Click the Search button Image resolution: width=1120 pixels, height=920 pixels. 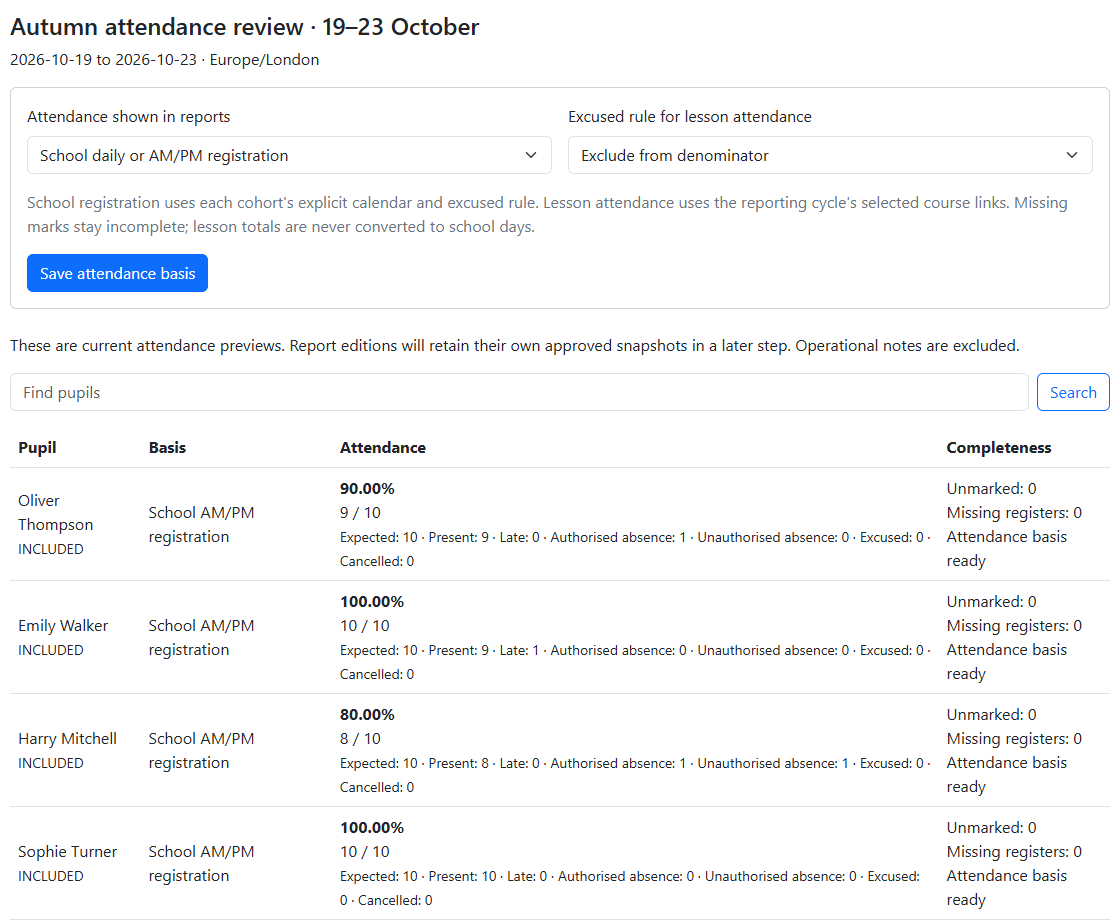1073,392
